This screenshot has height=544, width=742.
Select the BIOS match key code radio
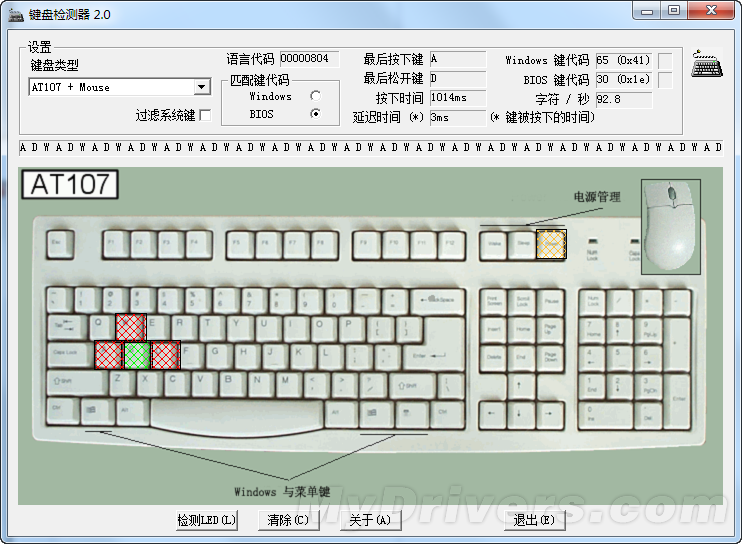315,114
